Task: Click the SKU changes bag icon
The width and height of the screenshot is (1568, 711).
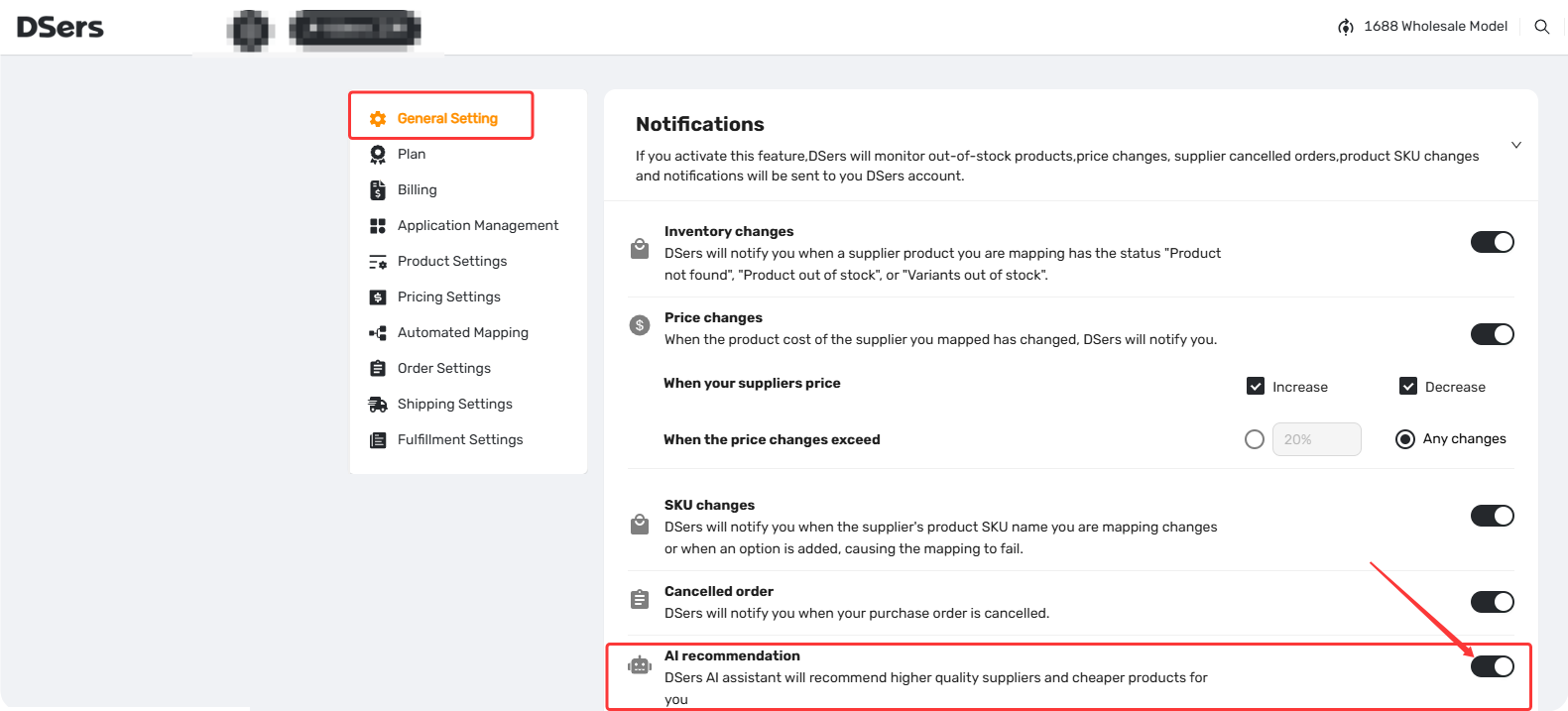Action: [640, 524]
